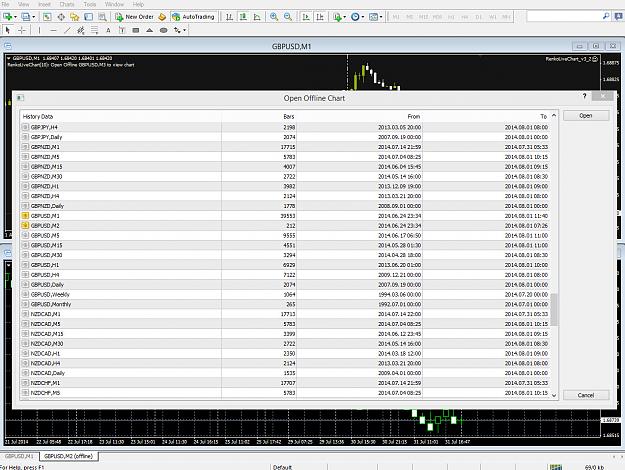Click the list scroll down arrow

554,395
